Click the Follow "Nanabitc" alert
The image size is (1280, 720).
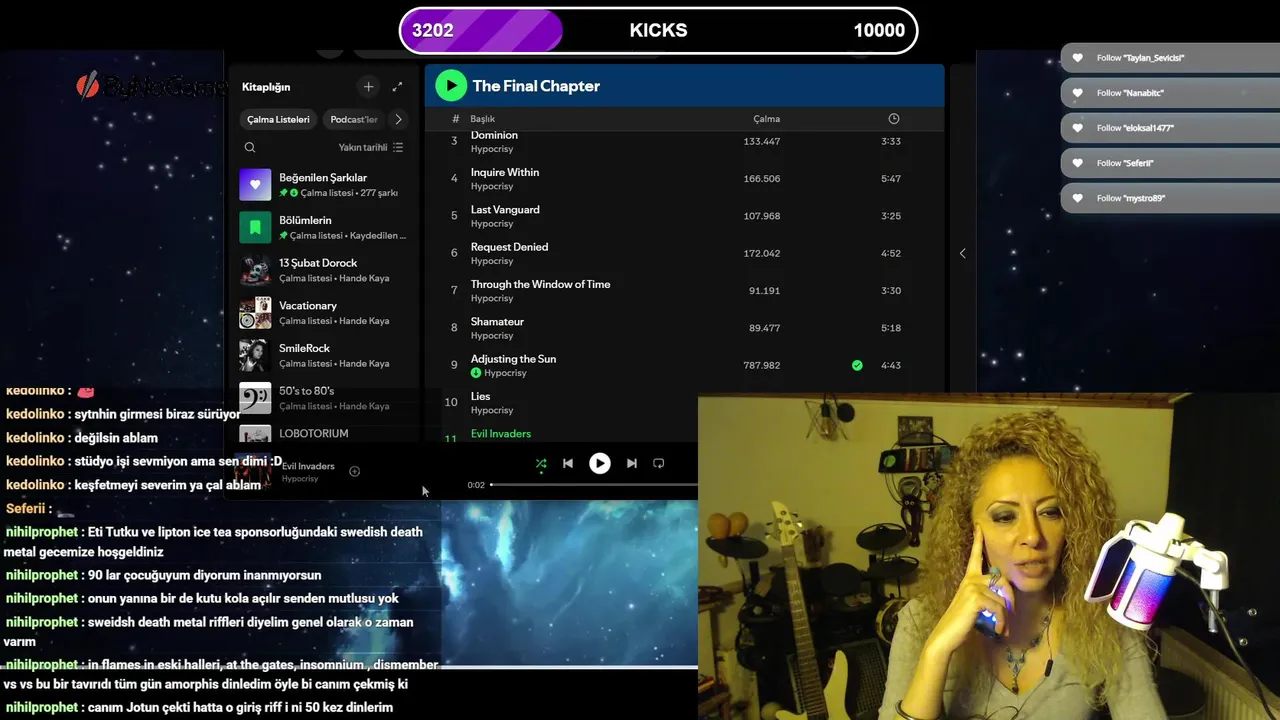1170,93
